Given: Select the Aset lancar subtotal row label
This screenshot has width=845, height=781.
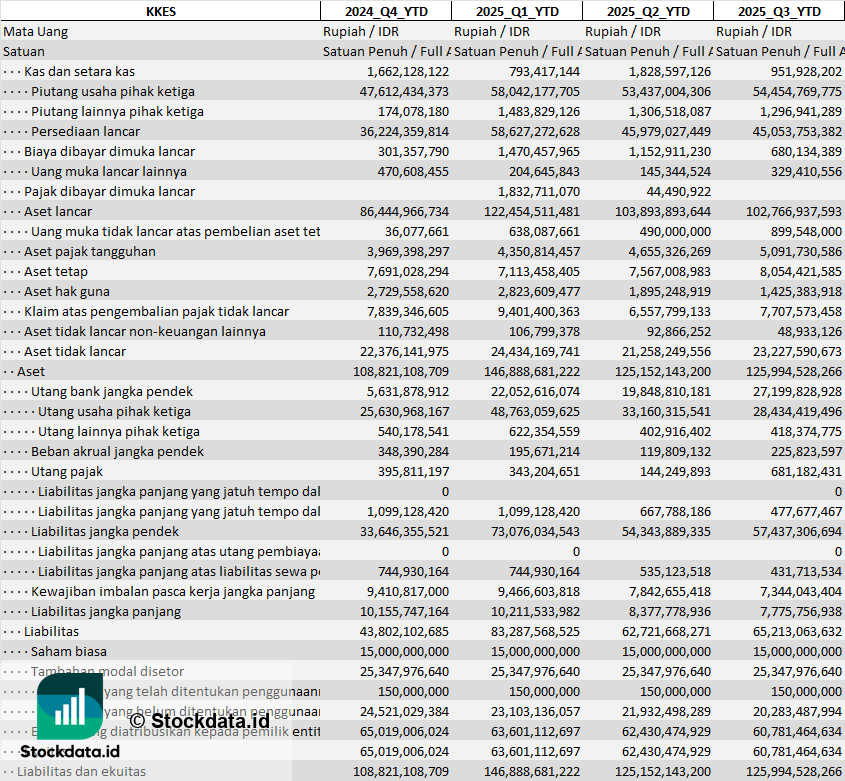Looking at the screenshot, I should [x=58, y=211].
